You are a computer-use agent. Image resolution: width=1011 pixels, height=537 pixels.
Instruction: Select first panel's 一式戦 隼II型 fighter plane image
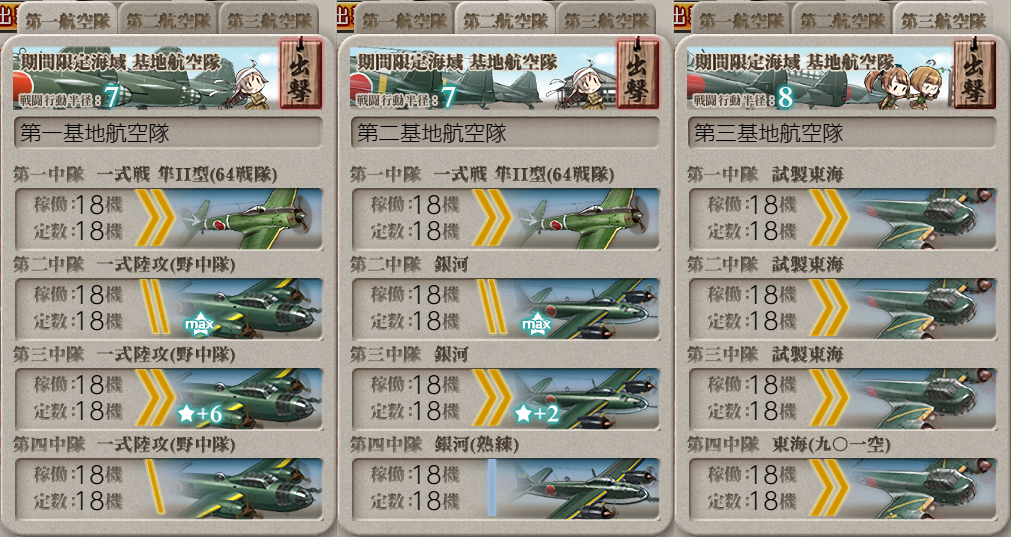pos(250,219)
